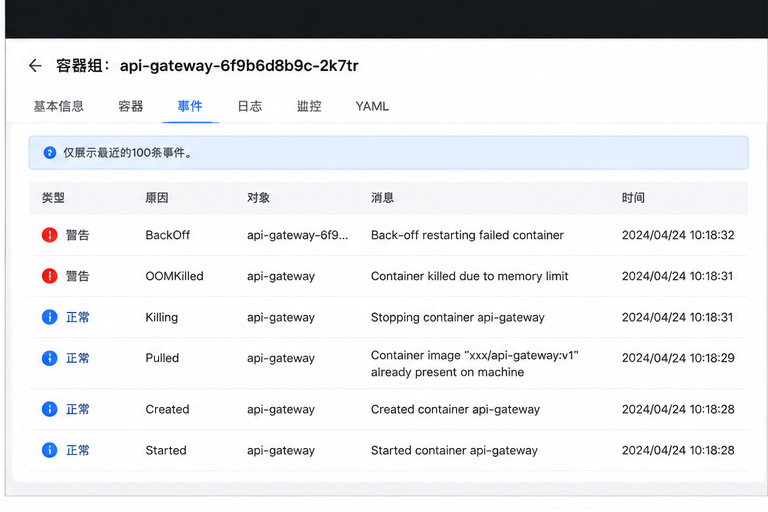Click the message about image already present on machine
This screenshot has width=768, height=512.
point(475,364)
